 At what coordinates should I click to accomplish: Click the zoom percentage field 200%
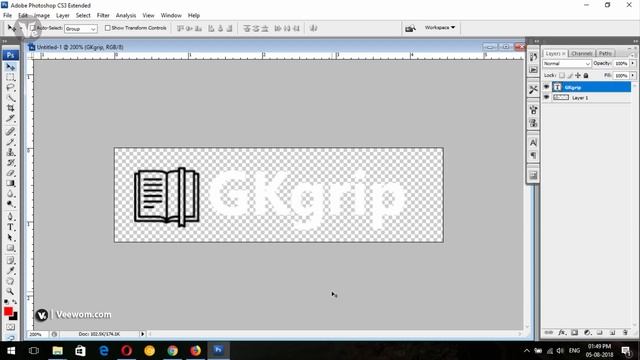point(37,334)
